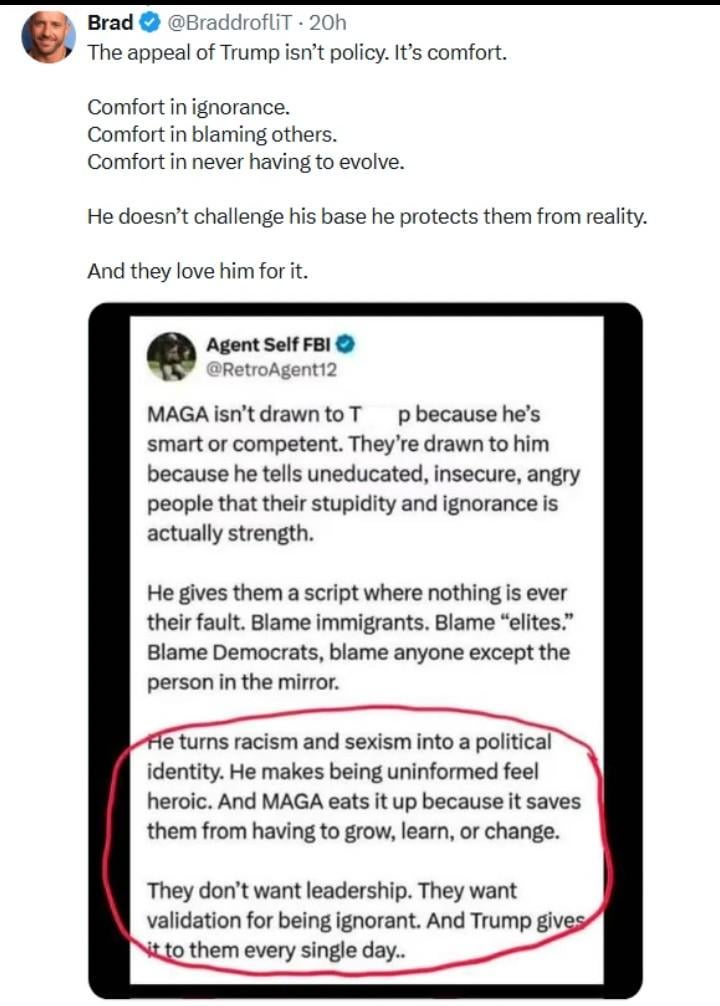Click the line "The appeal of Trump isn't policy"
Image resolution: width=720 pixels, height=1006 pixels.
coord(297,52)
